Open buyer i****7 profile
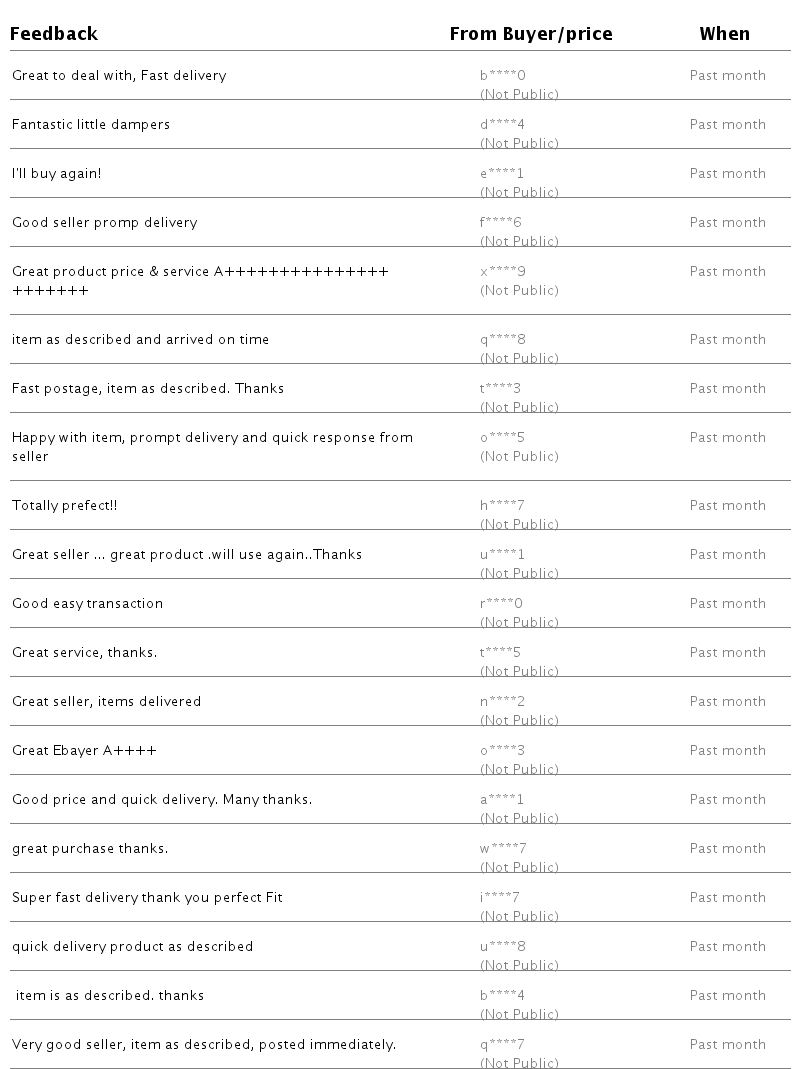800x1069 pixels. pyautogui.click(x=499, y=897)
